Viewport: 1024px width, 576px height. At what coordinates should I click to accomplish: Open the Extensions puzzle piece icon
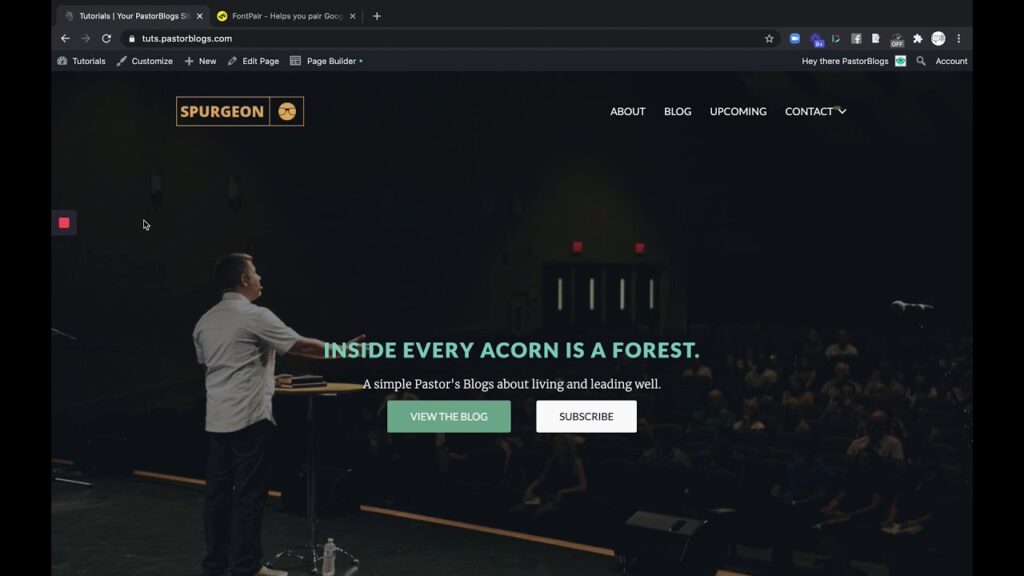918,39
